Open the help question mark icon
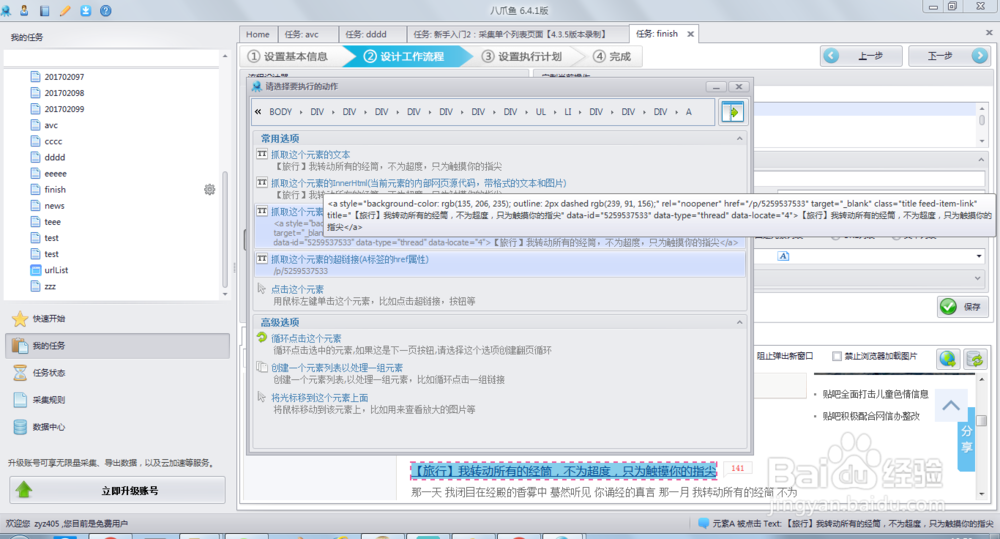The height and width of the screenshot is (539, 1000). pos(106,10)
